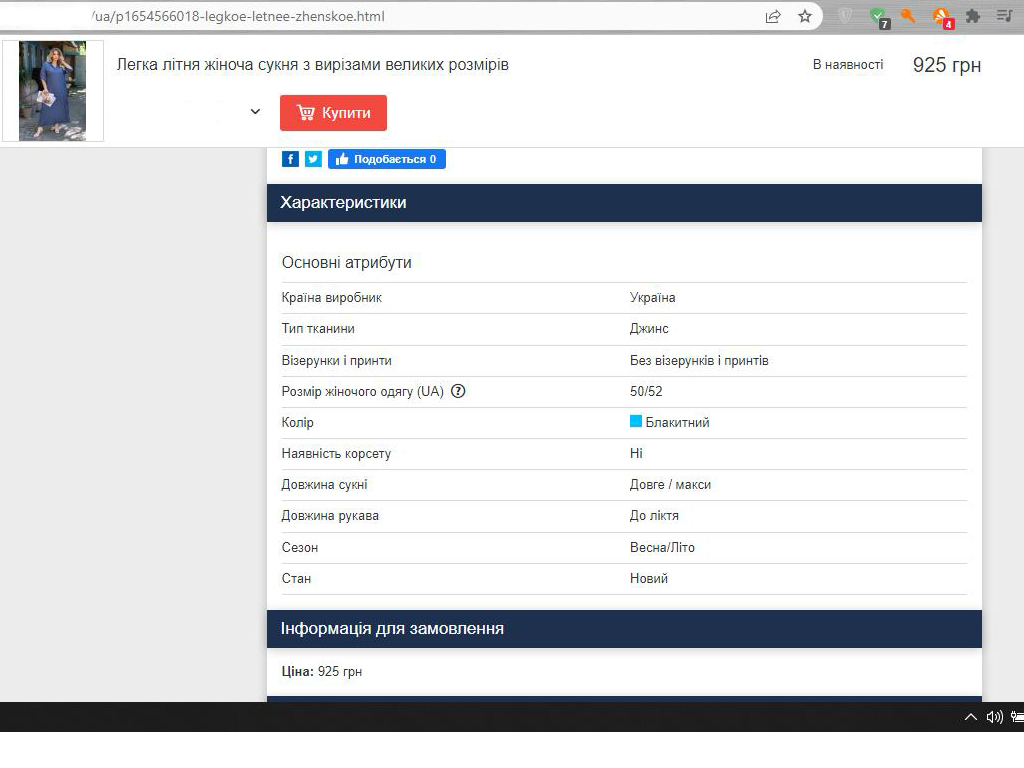
Task: Click the Характеристики section header
Action: [x=624, y=202]
